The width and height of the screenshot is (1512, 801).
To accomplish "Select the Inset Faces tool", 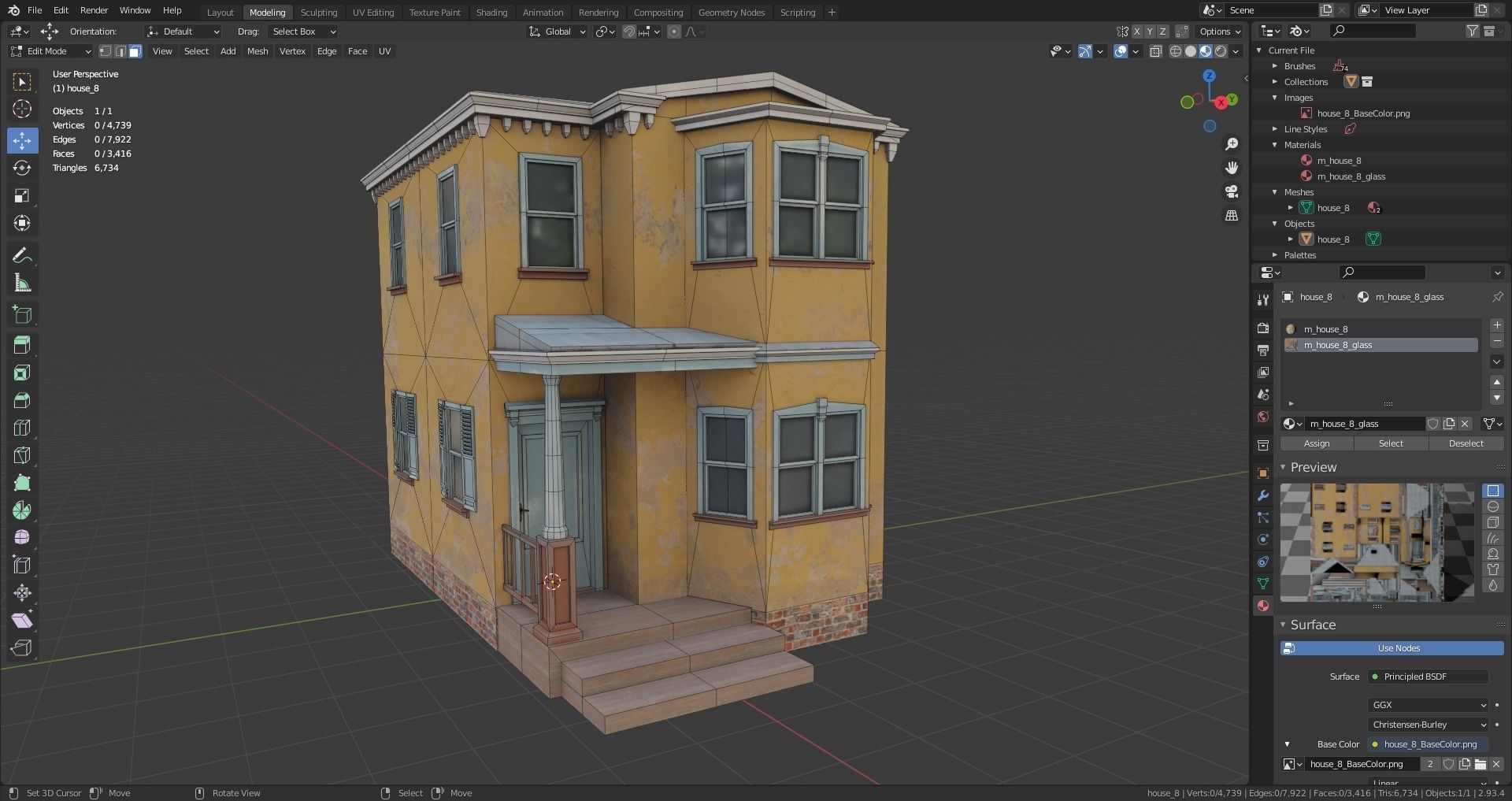I will 22,373.
